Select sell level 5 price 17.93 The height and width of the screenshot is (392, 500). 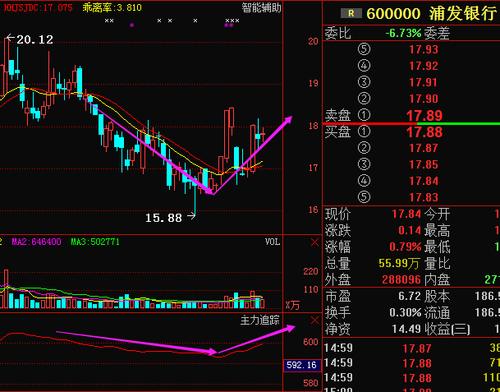click(423, 50)
